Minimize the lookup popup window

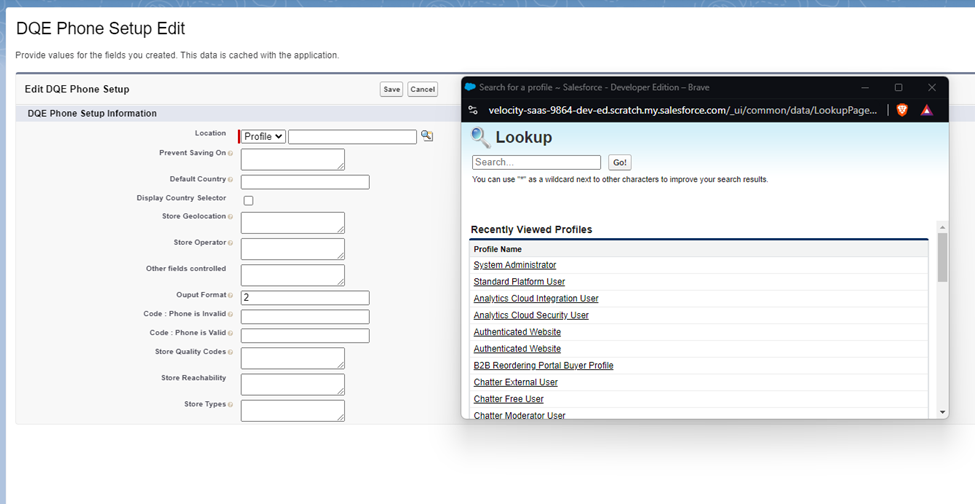click(x=865, y=88)
